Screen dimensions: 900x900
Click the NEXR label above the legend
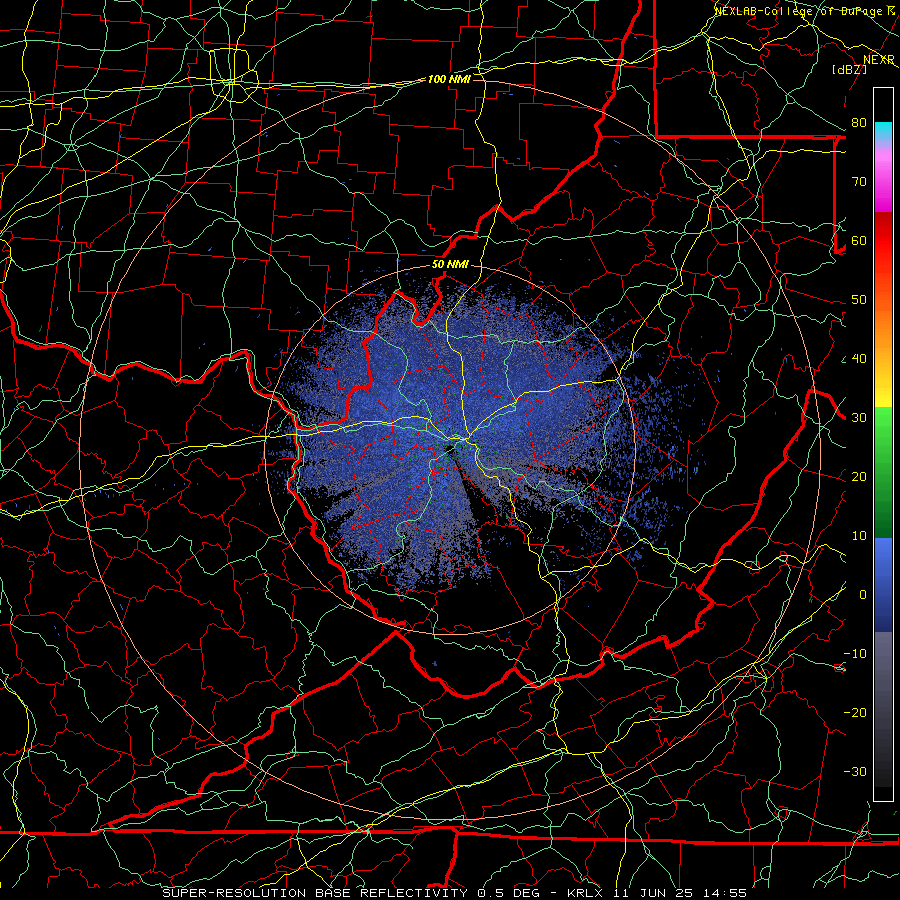(x=879, y=60)
